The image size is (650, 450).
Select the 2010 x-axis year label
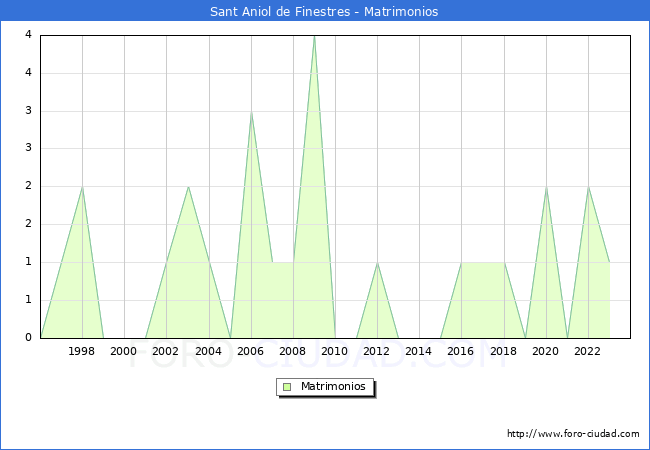coord(335,351)
